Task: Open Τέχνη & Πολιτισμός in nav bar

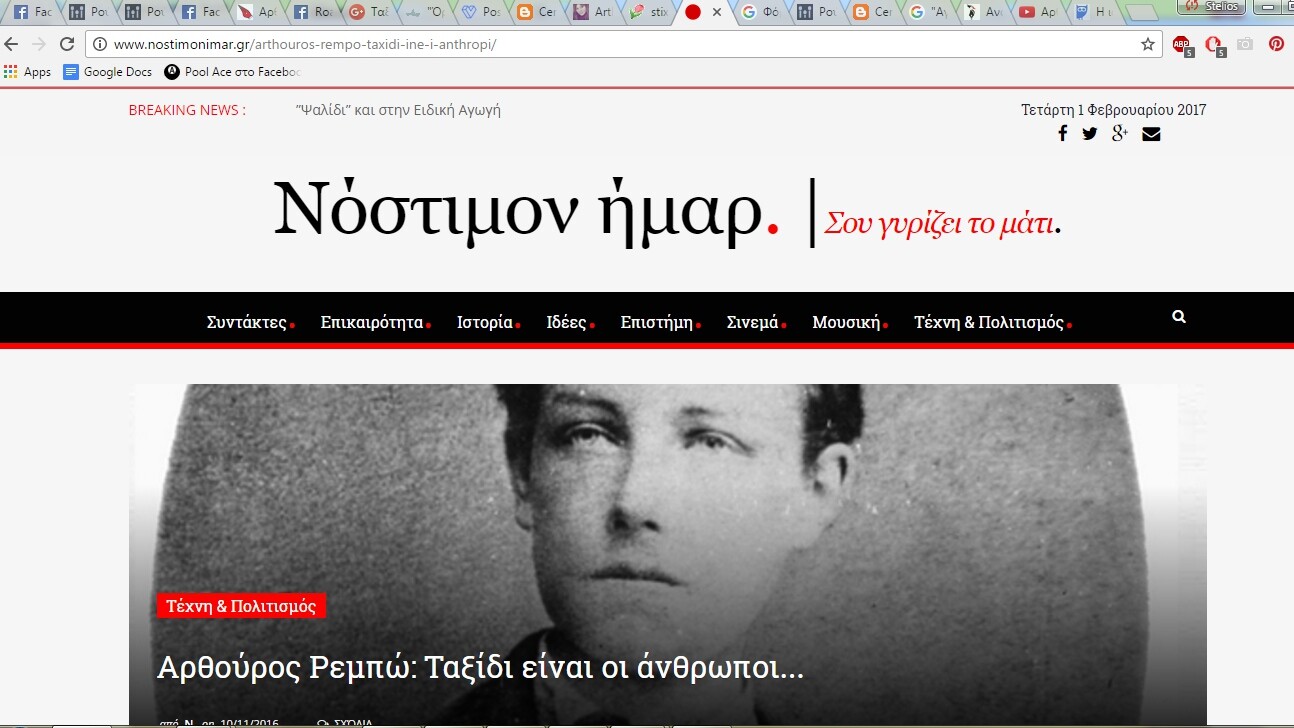Action: pos(993,323)
